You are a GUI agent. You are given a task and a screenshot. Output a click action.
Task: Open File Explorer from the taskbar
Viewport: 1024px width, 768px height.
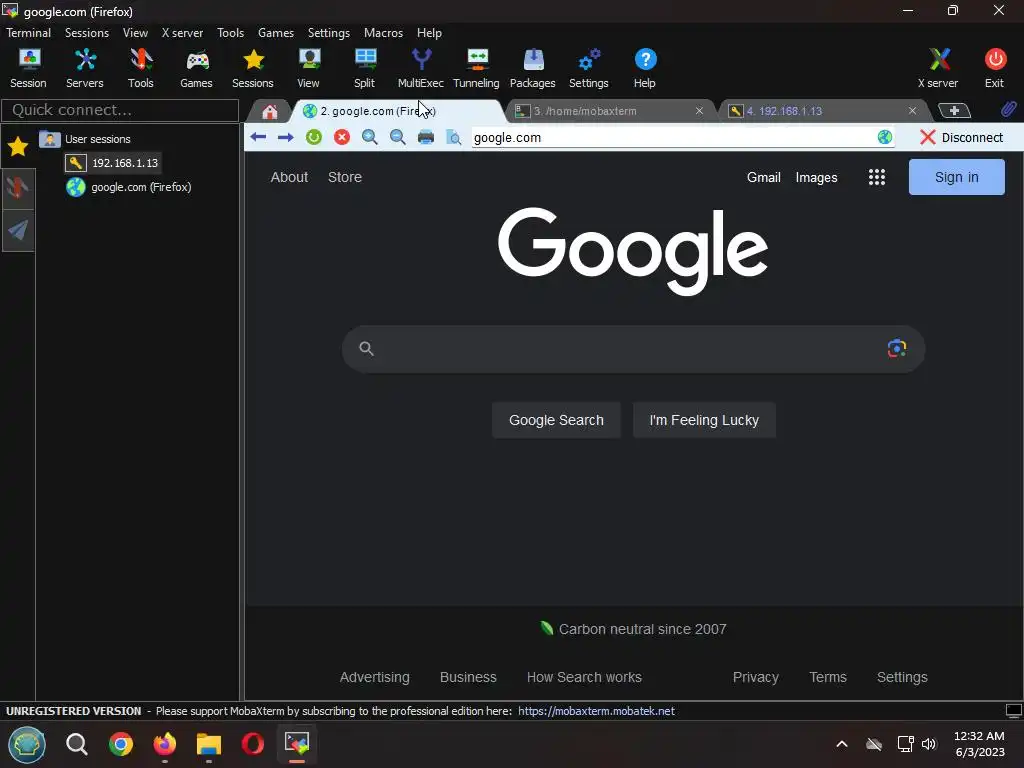209,744
